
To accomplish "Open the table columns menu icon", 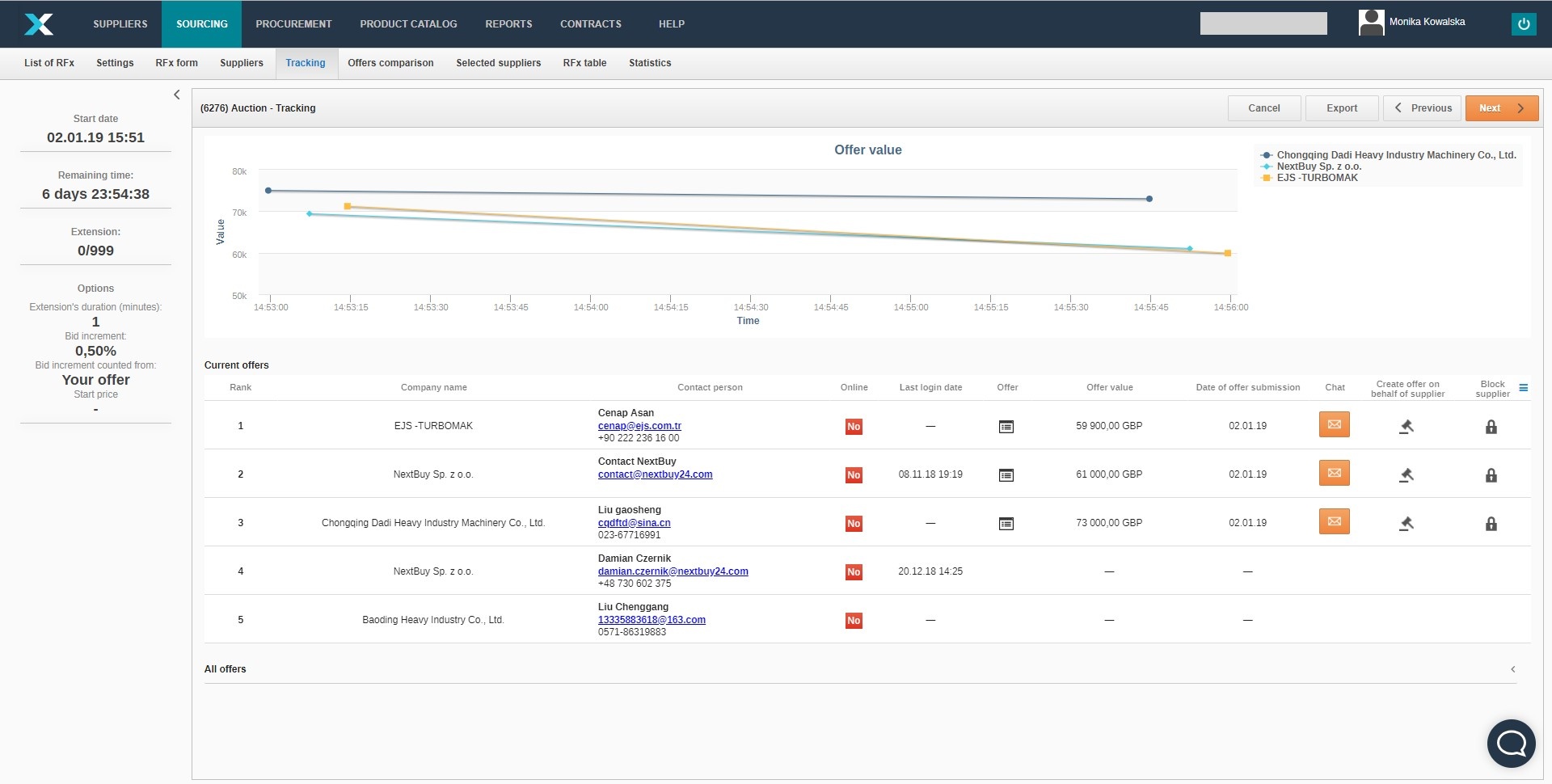I will pyautogui.click(x=1523, y=389).
